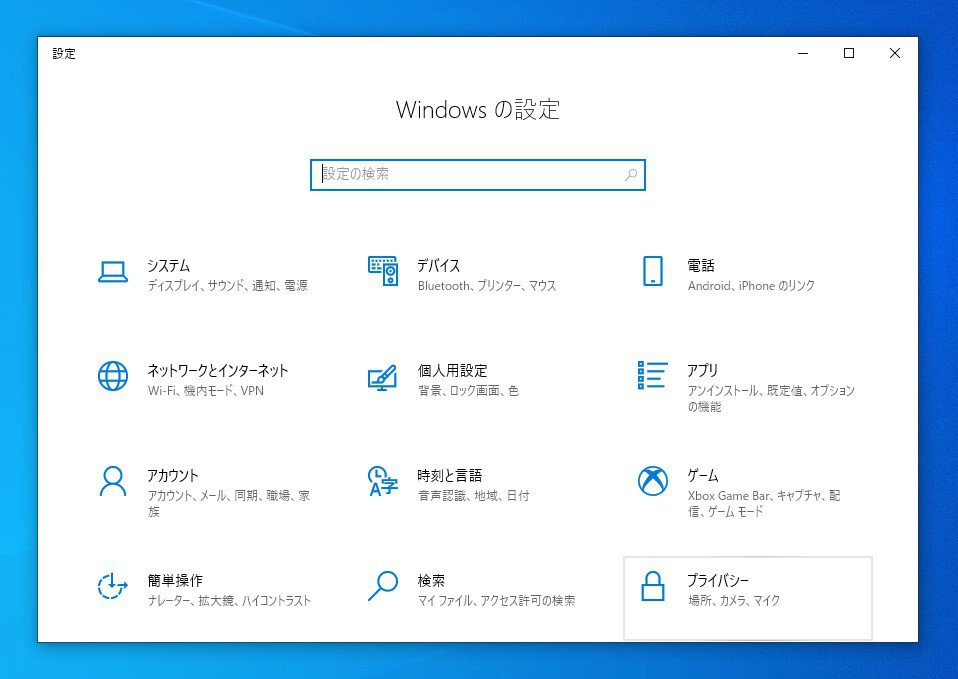This screenshot has width=958, height=679.
Task: Close the 設定 window
Action: point(894,53)
